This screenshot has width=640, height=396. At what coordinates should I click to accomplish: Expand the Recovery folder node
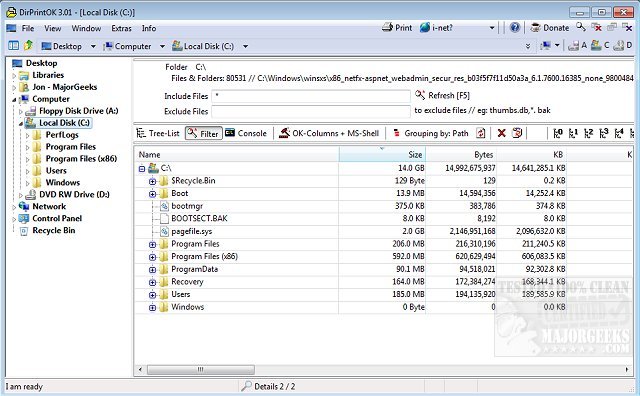[153, 282]
